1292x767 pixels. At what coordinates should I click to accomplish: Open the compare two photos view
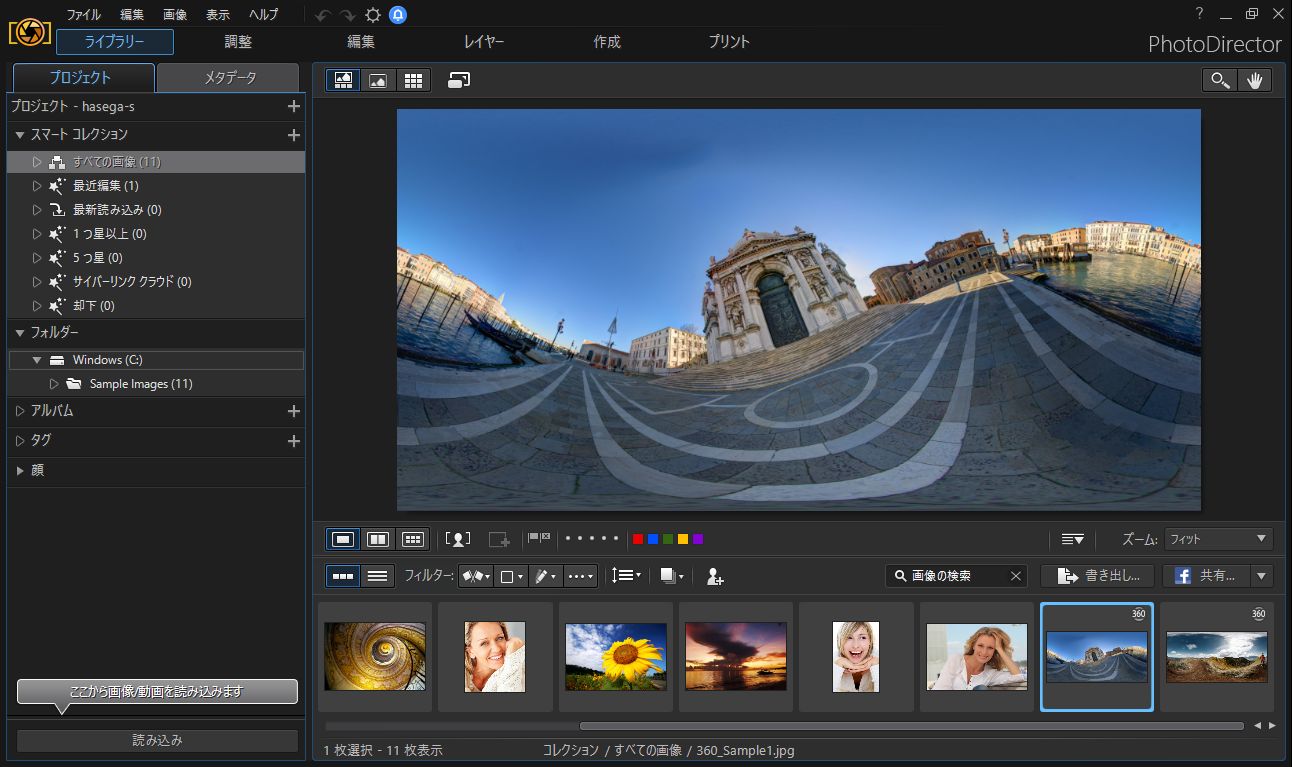pyautogui.click(x=377, y=539)
